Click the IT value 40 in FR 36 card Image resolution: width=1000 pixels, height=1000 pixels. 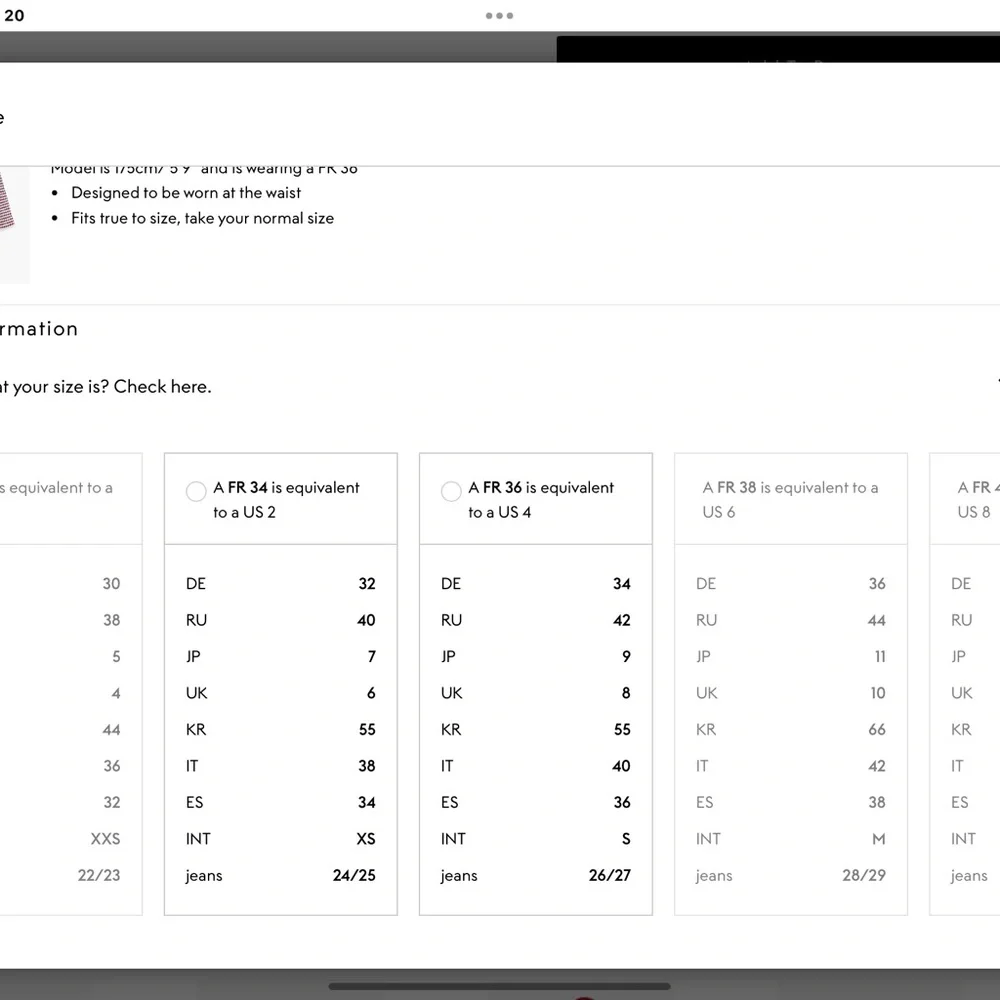pos(621,765)
